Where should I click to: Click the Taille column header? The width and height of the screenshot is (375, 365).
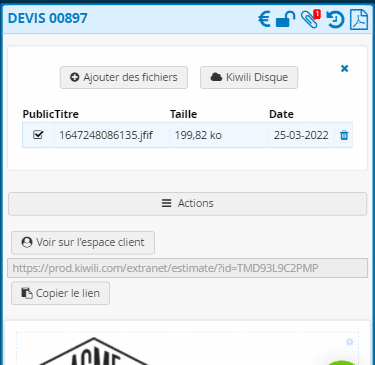pos(183,114)
